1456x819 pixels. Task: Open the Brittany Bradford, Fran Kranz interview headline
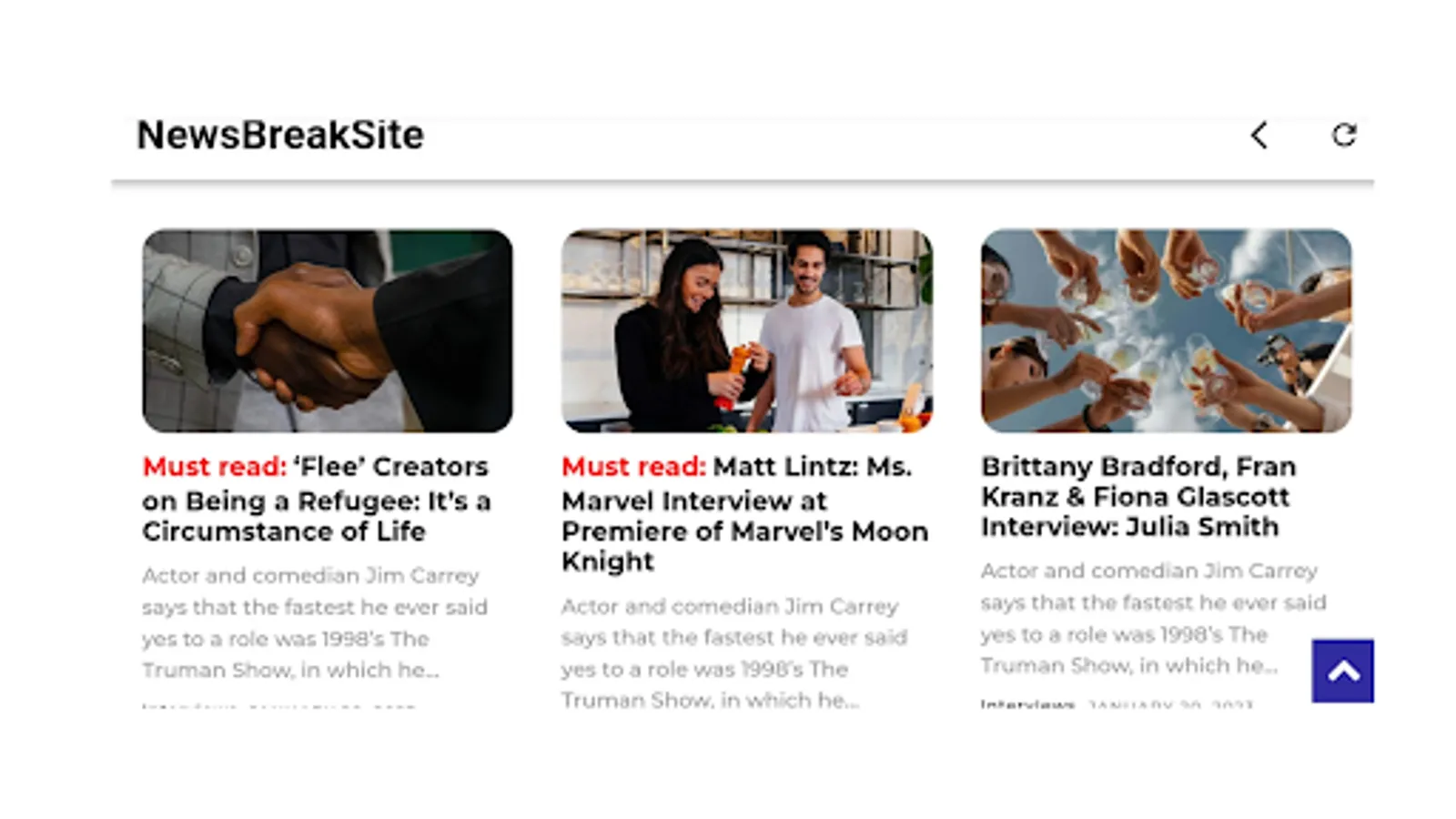(1138, 497)
